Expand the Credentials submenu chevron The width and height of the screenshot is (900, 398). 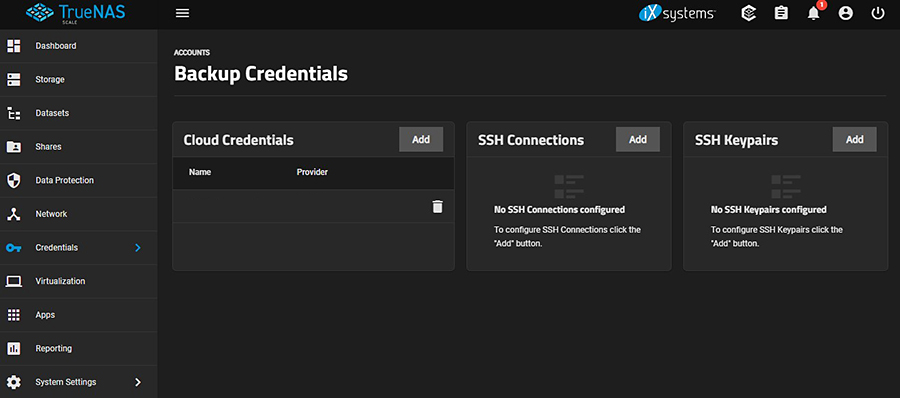point(137,248)
